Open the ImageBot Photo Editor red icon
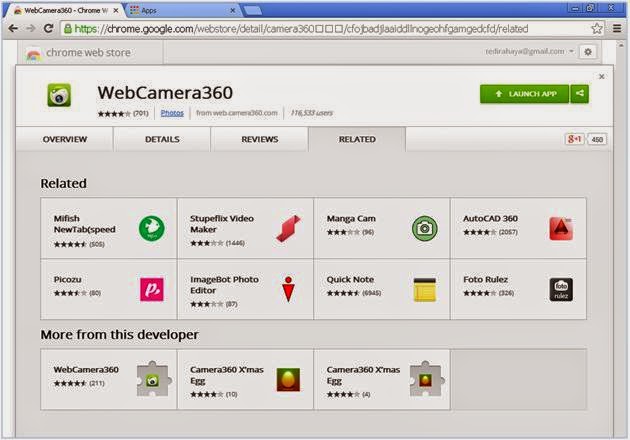 click(288, 289)
